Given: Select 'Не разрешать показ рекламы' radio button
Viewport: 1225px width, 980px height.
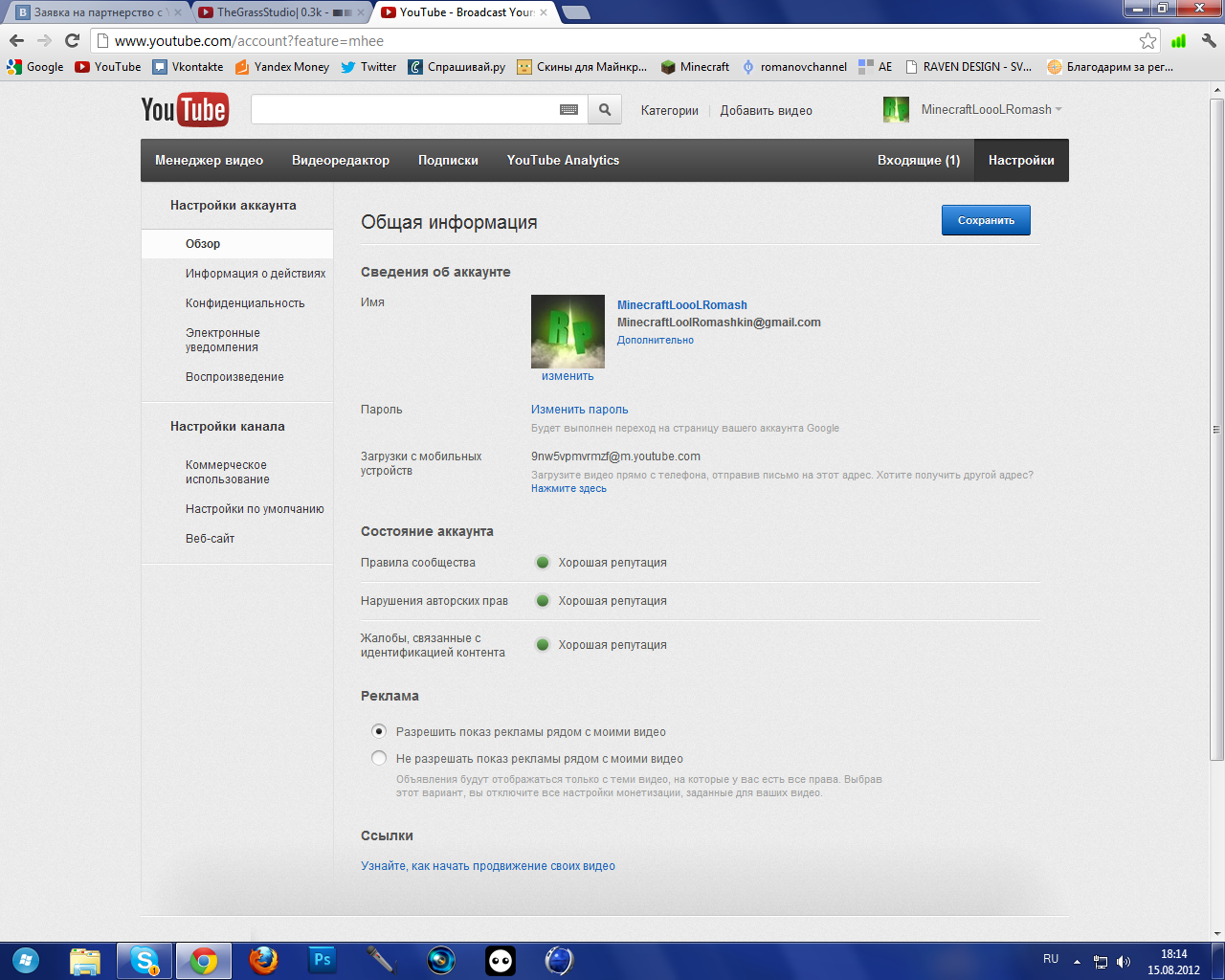Looking at the screenshot, I should tap(379, 758).
